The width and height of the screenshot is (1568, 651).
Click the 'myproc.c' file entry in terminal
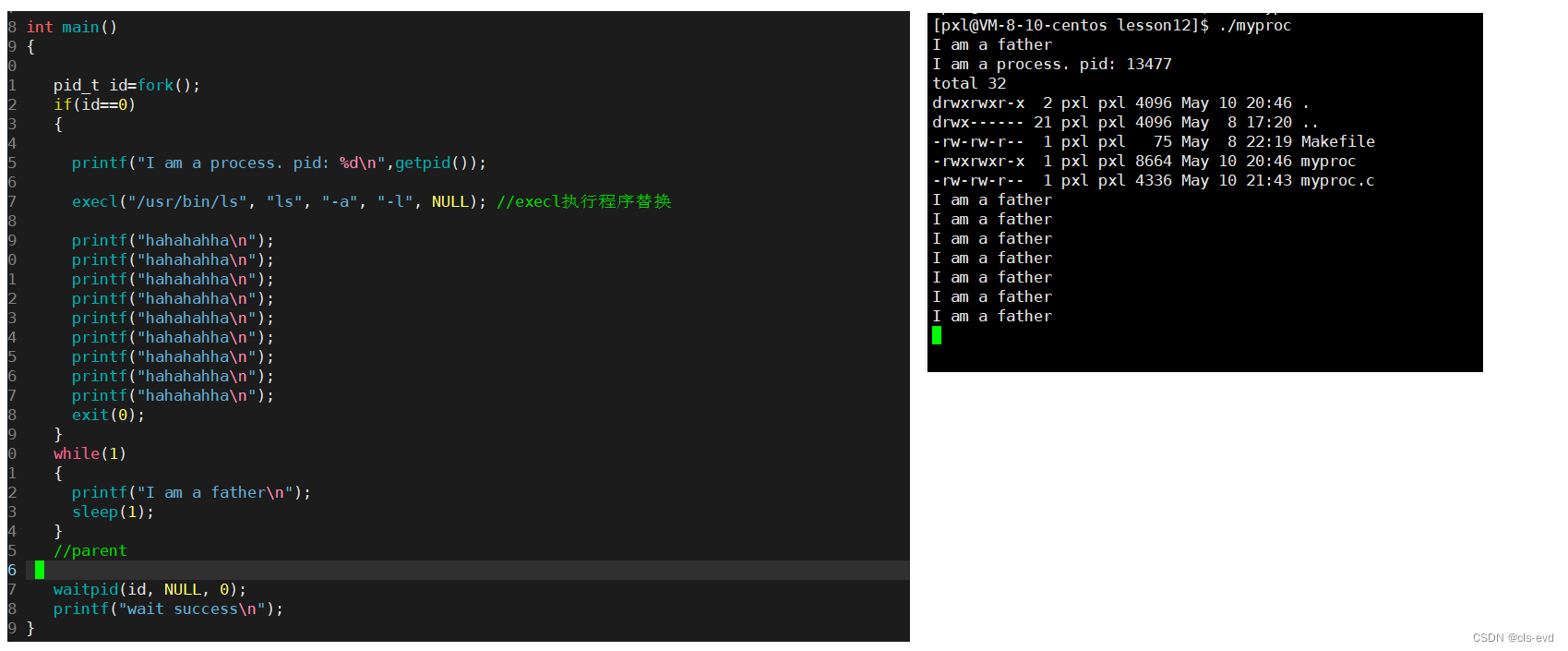point(1154,181)
